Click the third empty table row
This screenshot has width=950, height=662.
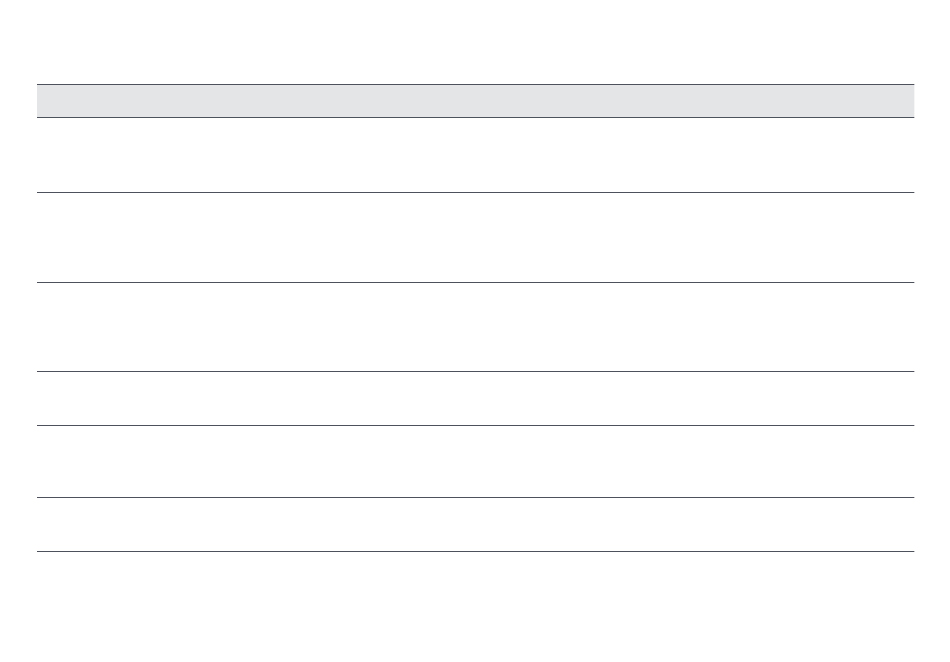pyautogui.click(x=475, y=327)
